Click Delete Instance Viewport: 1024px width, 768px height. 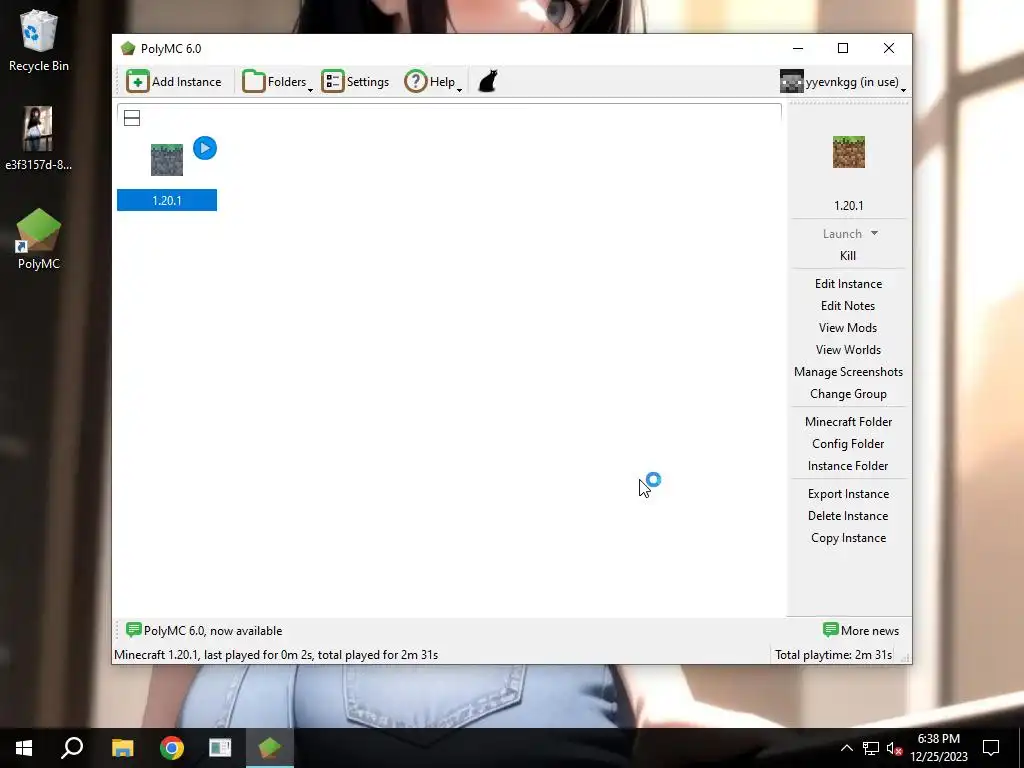(x=848, y=516)
